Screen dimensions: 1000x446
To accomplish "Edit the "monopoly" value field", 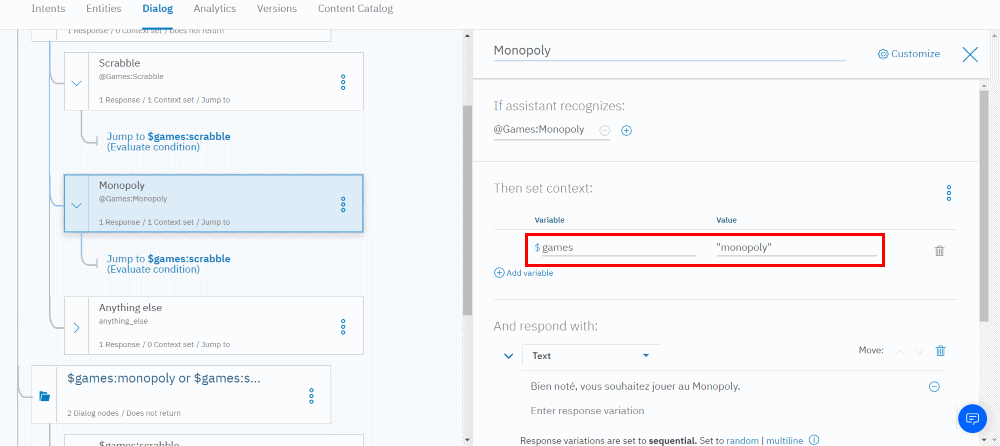I will coord(797,248).
